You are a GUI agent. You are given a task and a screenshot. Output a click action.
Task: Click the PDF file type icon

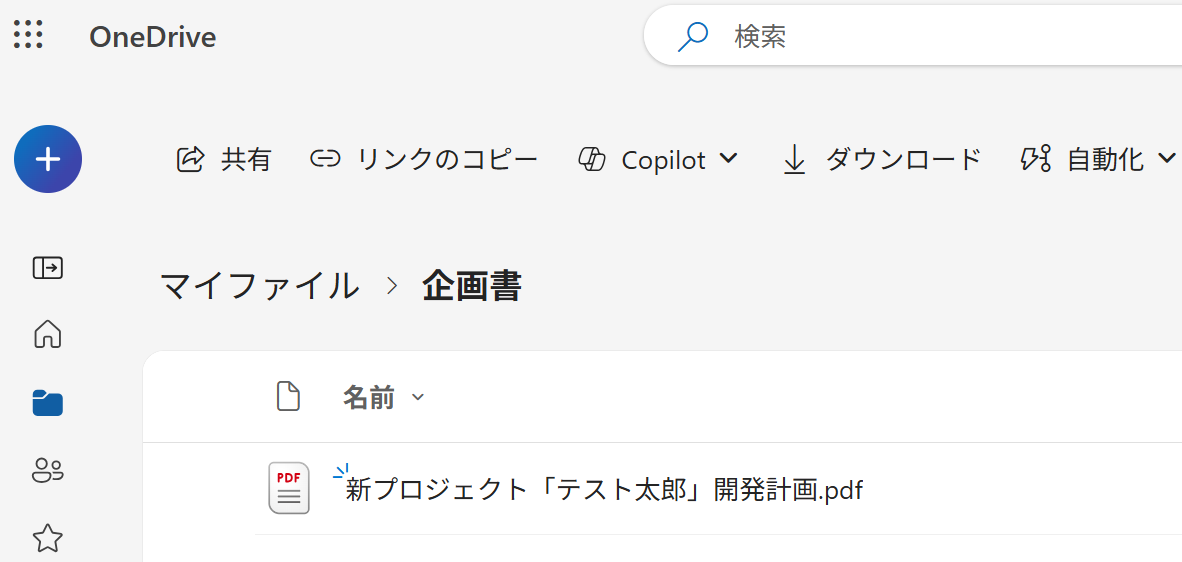(289, 489)
